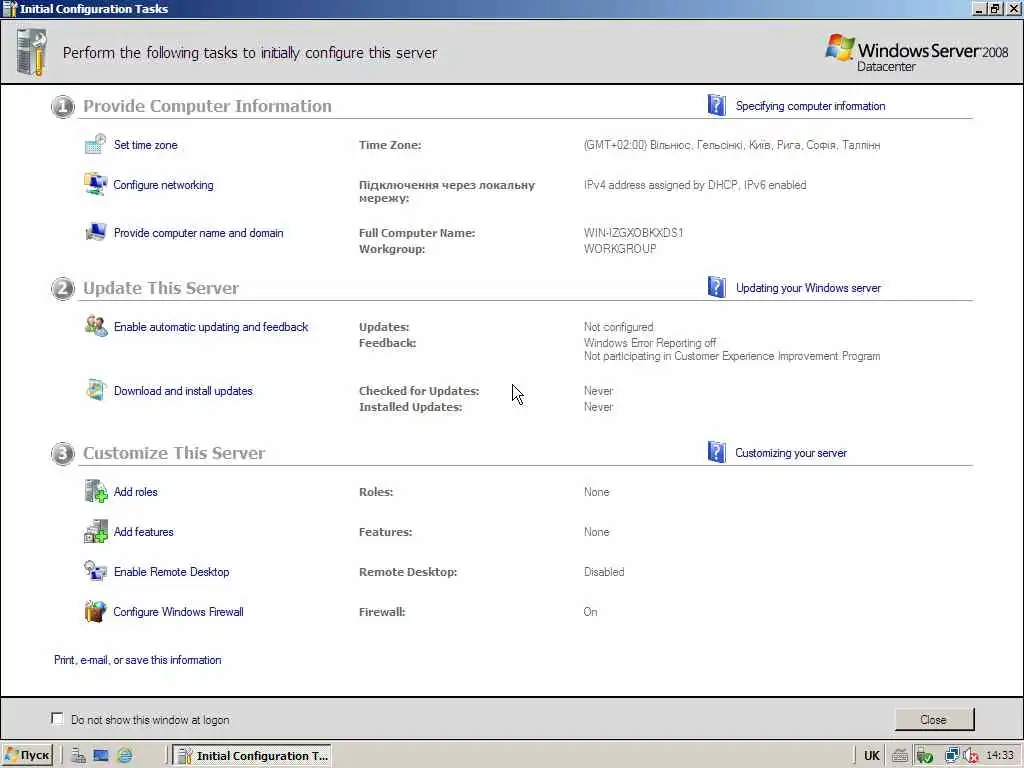Click the Configure Windows Firewall icon
The image size is (1024, 768).
tap(95, 611)
